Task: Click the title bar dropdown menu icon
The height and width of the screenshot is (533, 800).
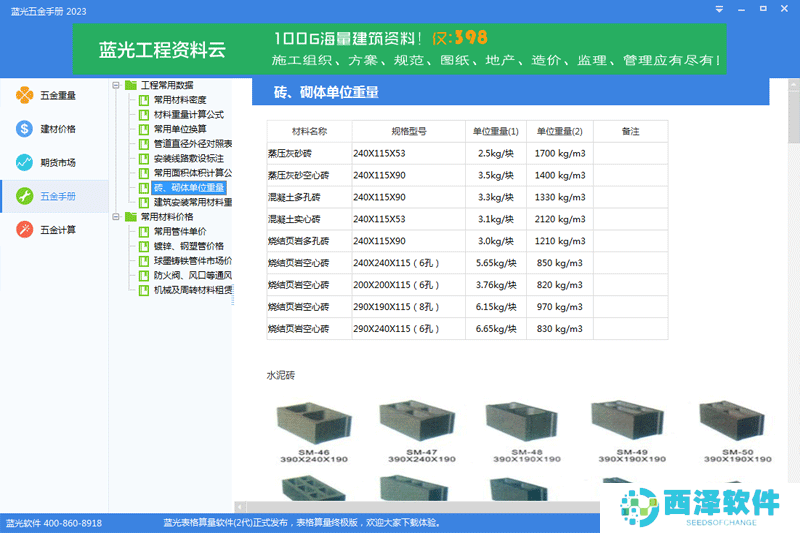Action: [719, 9]
